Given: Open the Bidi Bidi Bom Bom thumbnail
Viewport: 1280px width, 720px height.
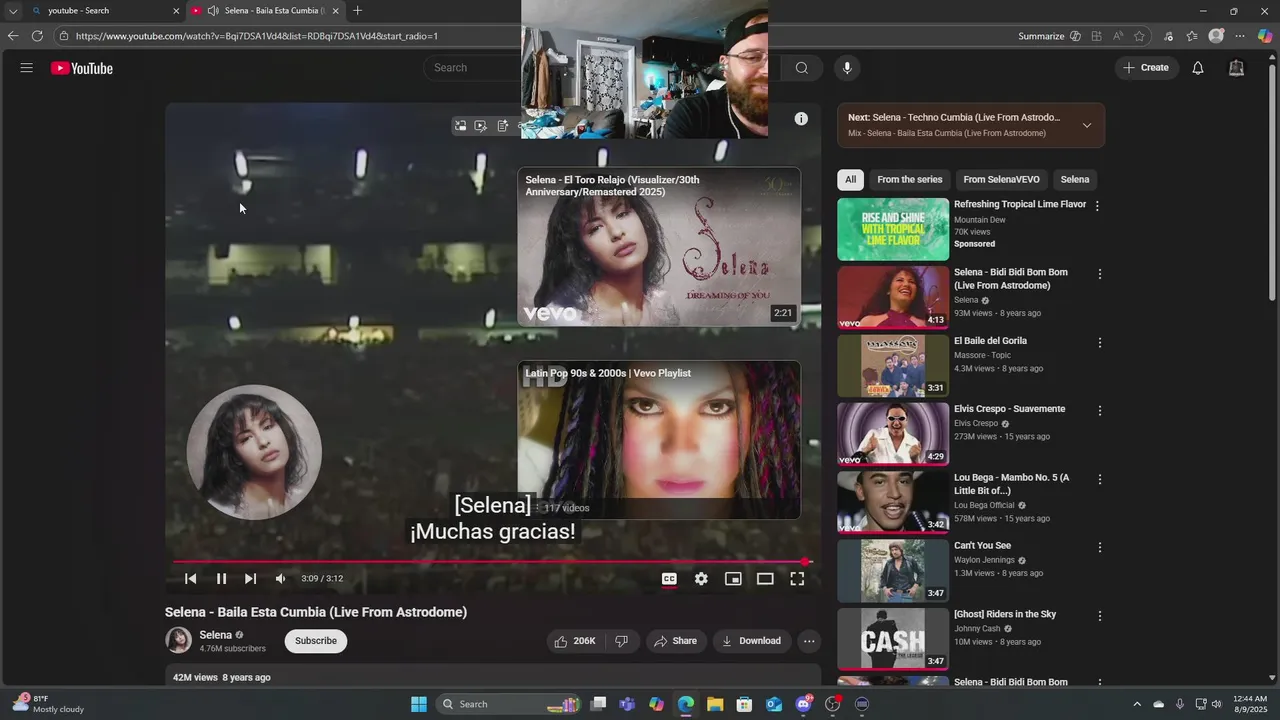Looking at the screenshot, I should tap(893, 297).
